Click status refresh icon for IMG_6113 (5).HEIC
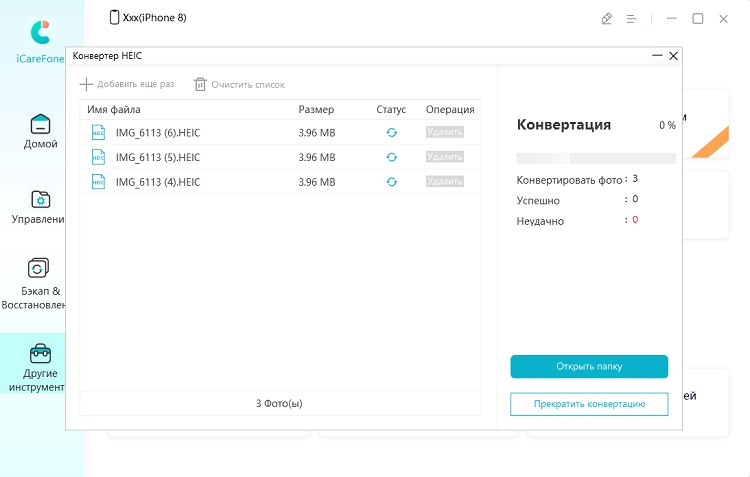Screen dimensions: 750x477 point(392,157)
